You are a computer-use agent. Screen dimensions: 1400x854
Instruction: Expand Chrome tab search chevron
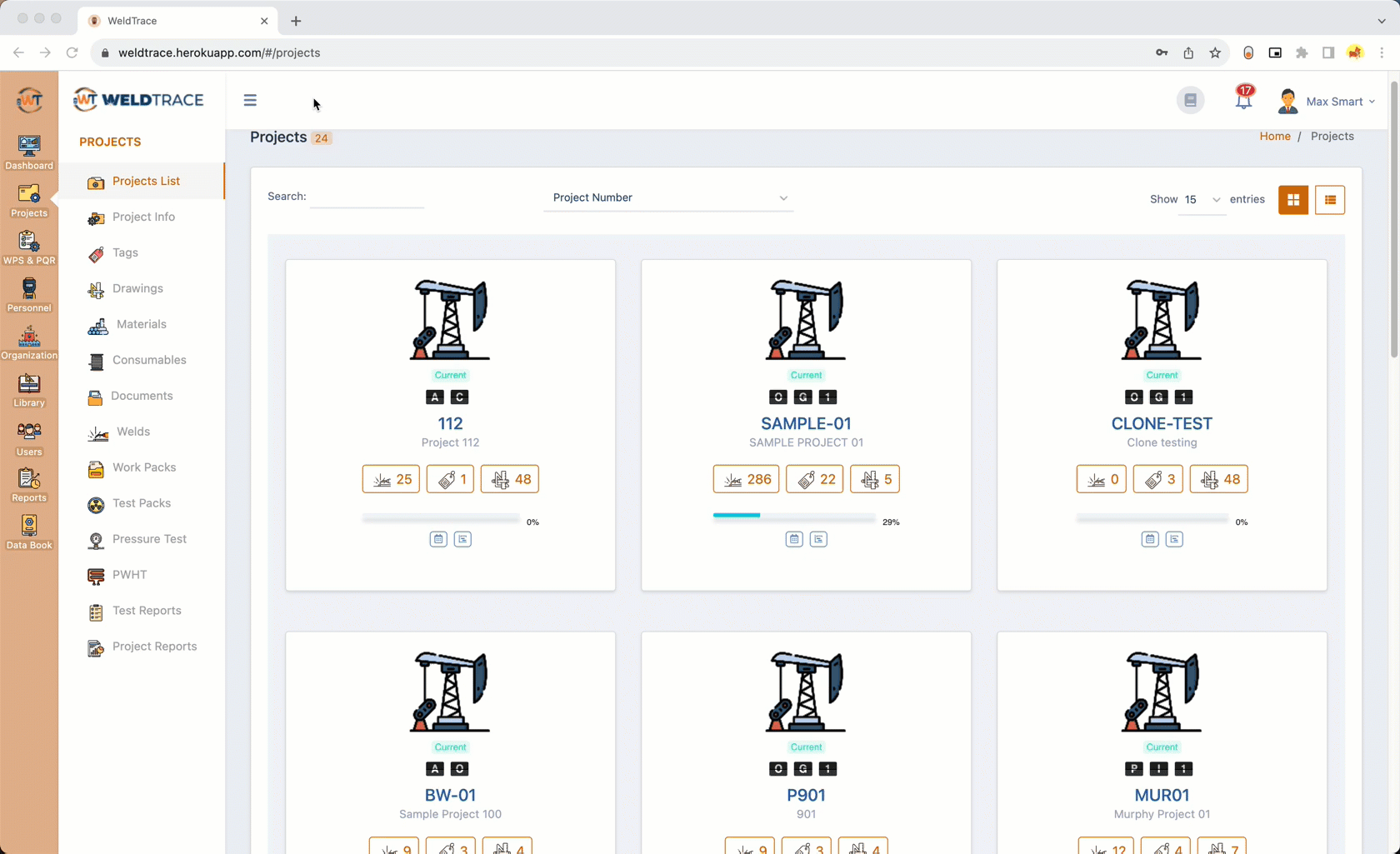tap(1382, 21)
